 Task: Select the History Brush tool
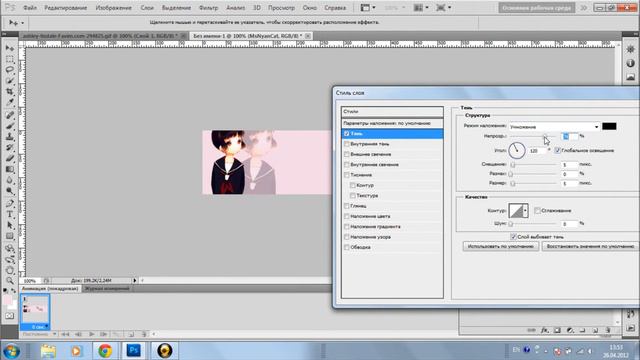(10, 147)
